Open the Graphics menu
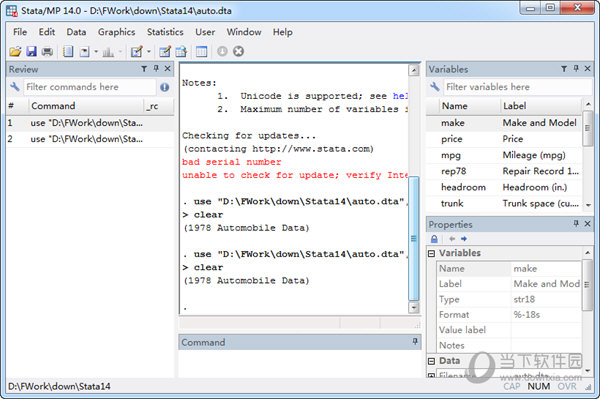 click(x=116, y=32)
